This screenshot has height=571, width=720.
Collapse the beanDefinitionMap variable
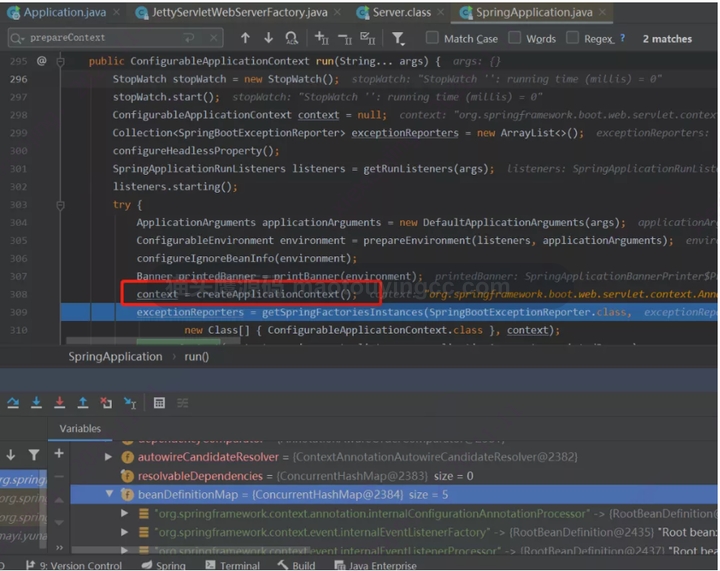(109, 494)
